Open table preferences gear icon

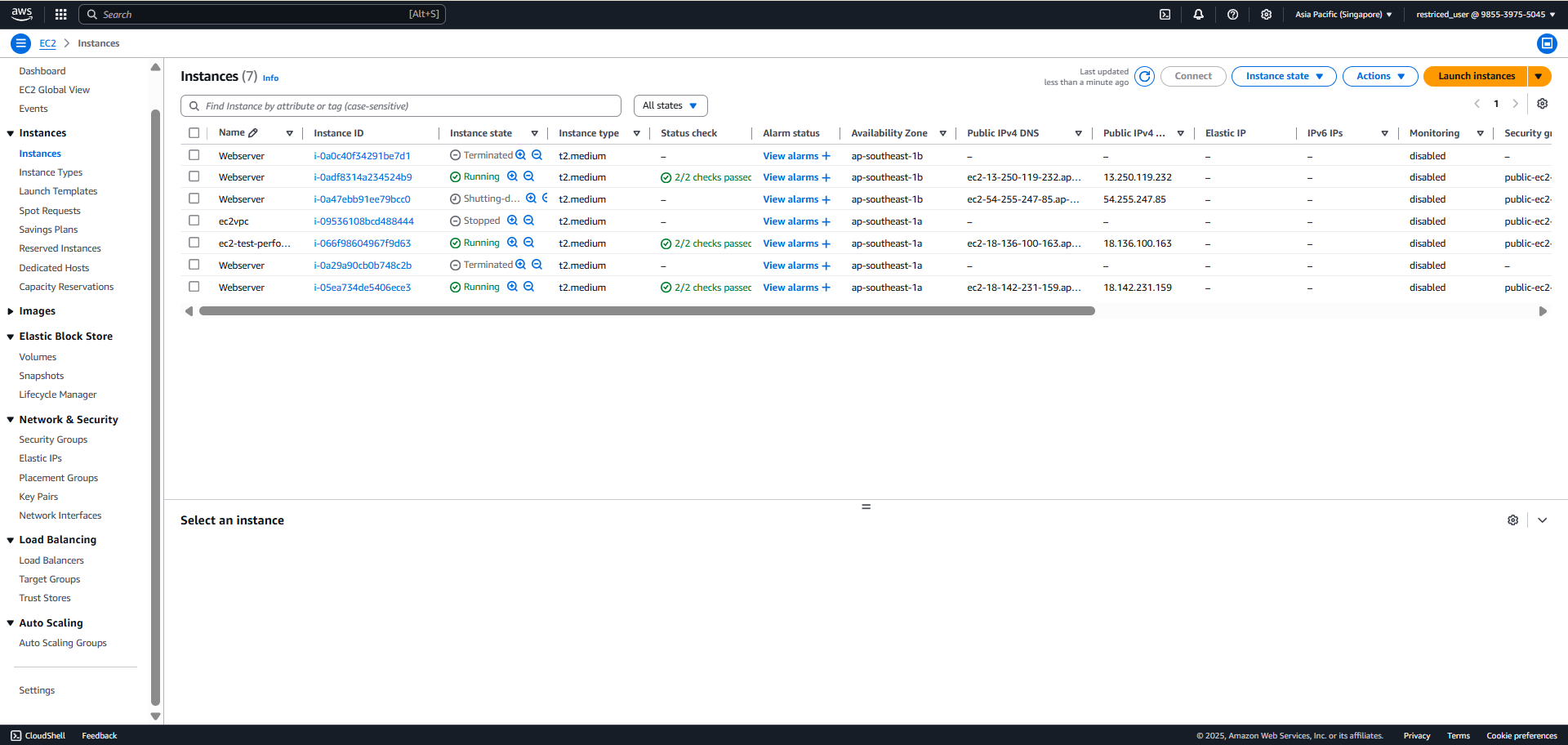point(1542,104)
